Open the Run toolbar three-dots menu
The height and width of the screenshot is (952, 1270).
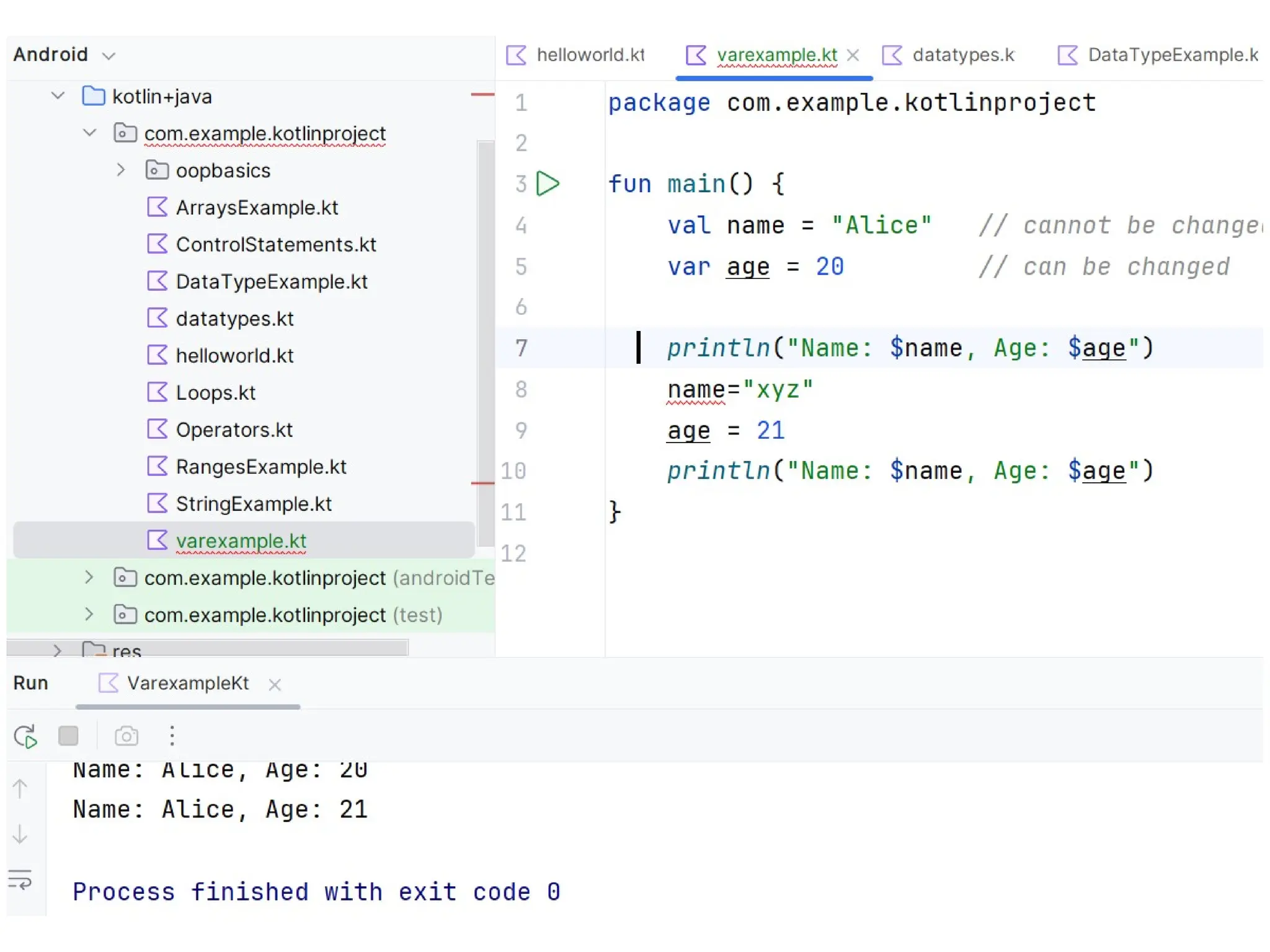tap(172, 736)
